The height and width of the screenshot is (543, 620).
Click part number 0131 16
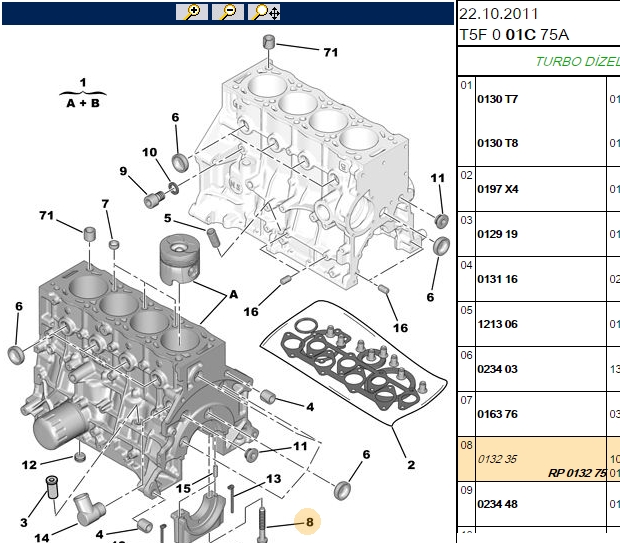pos(497,279)
